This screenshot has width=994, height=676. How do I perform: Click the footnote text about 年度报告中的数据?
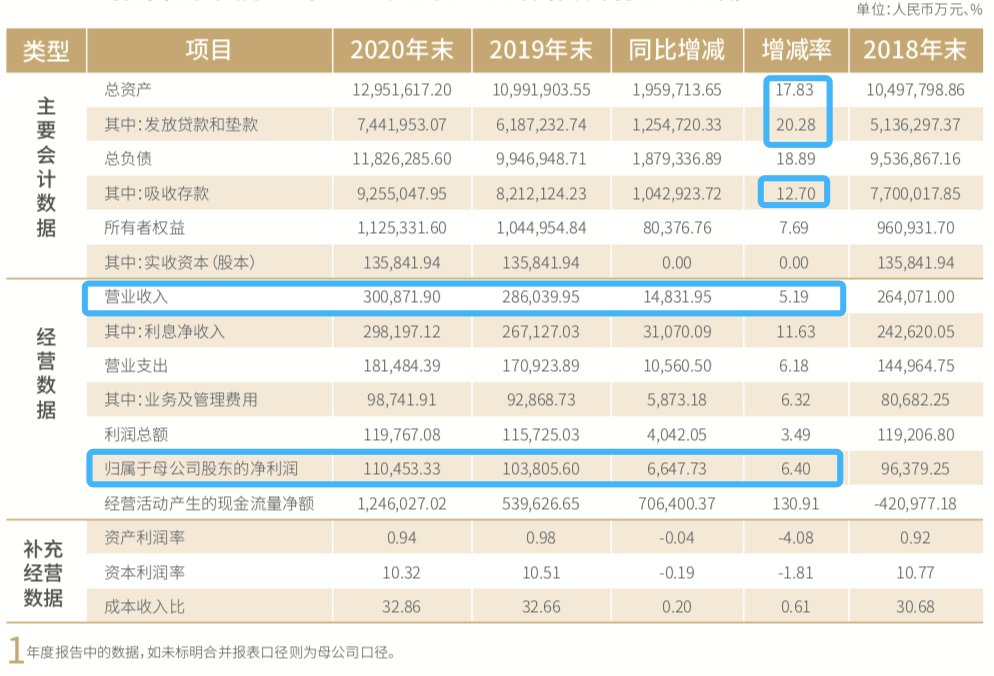coord(212,653)
